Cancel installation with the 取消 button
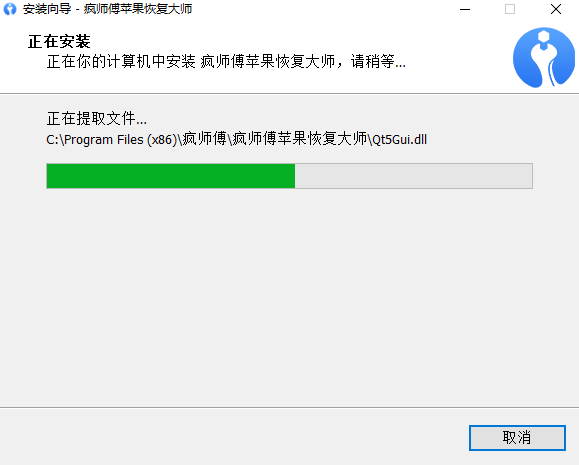Screen dimensions: 579x465 517,438
